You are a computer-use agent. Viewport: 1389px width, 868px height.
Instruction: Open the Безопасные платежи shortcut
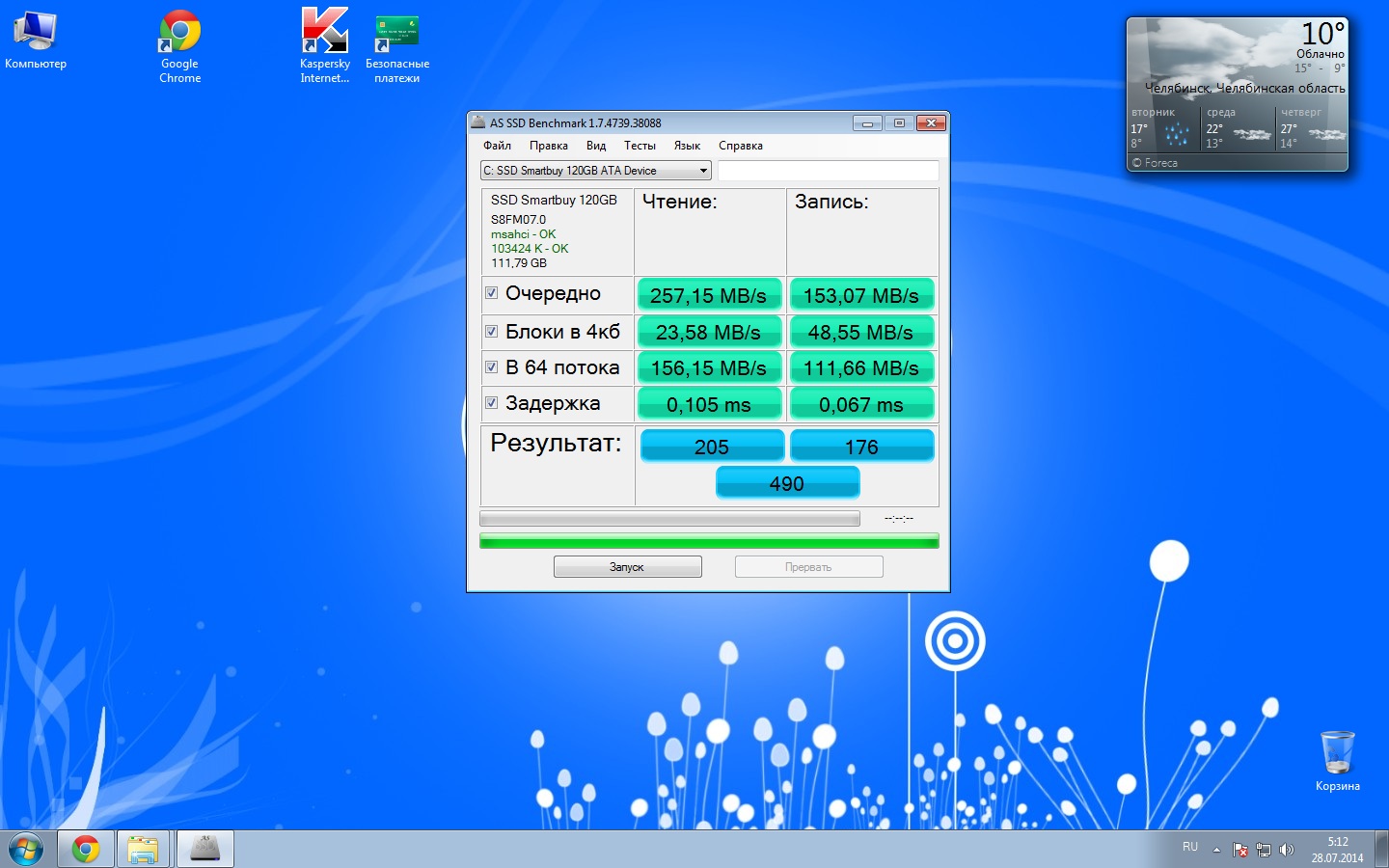click(396, 46)
